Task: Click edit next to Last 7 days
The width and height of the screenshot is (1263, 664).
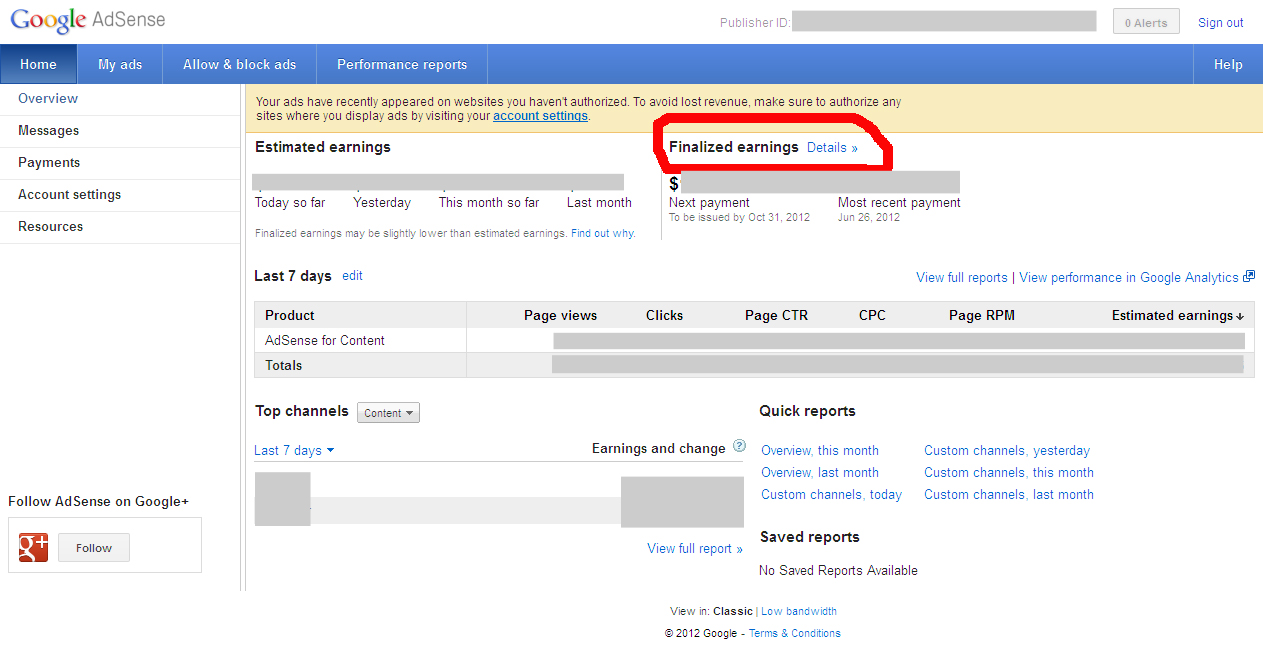Action: 352,276
